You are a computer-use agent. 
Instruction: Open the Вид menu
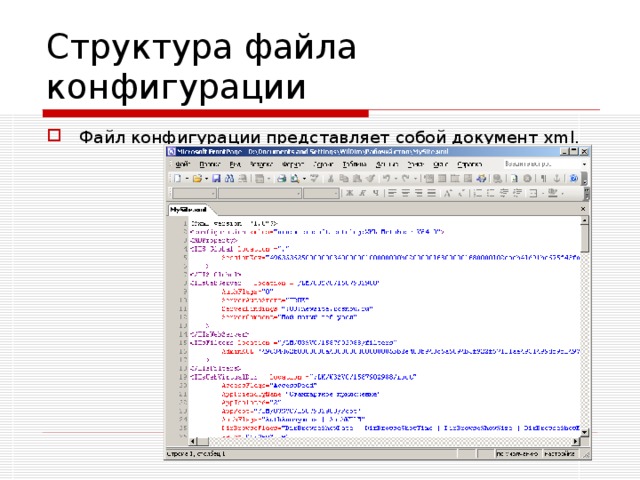point(235,164)
